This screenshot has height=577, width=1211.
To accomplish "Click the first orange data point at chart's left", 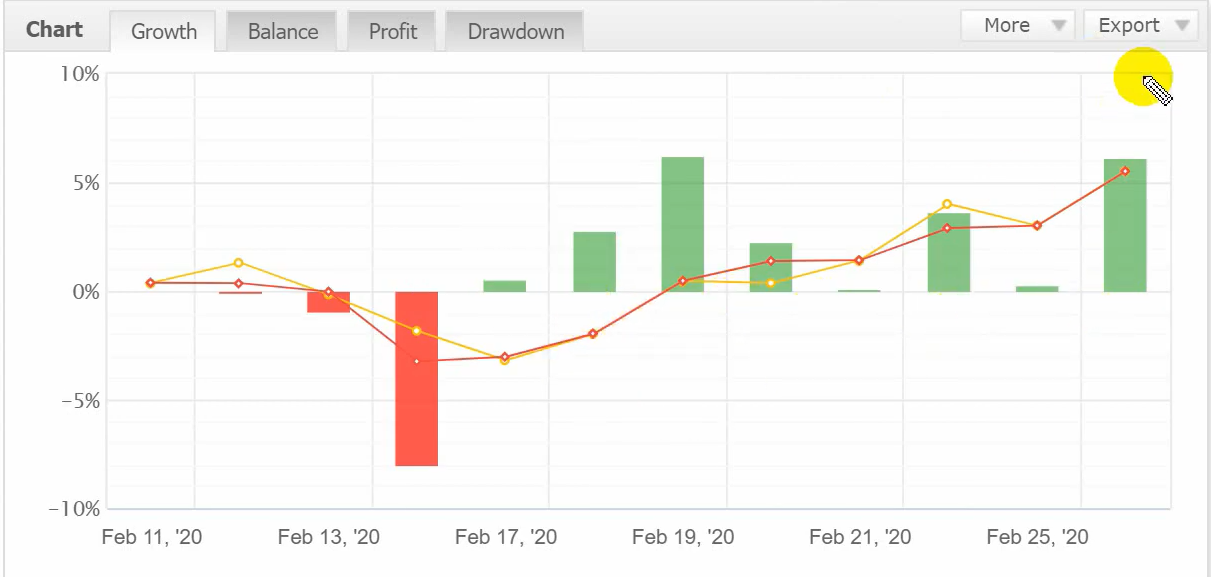I will coord(150,283).
